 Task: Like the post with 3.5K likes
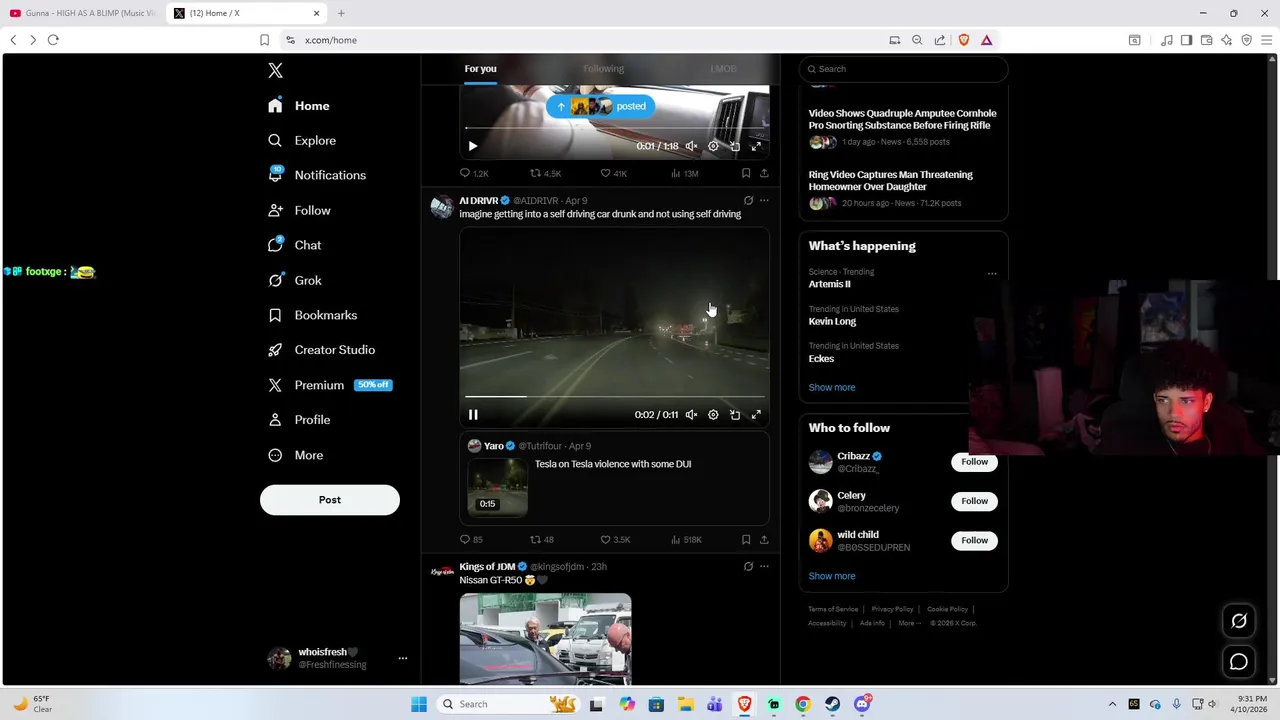point(605,540)
